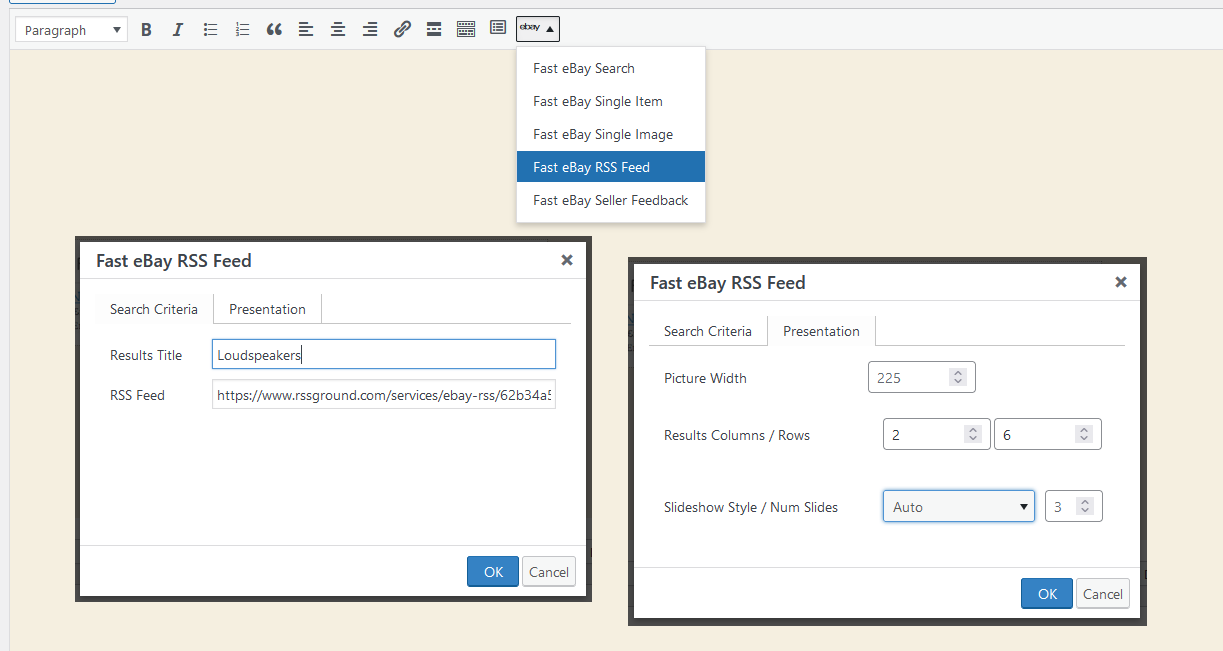
Task: Click the form list icon in toolbar
Action: click(498, 29)
